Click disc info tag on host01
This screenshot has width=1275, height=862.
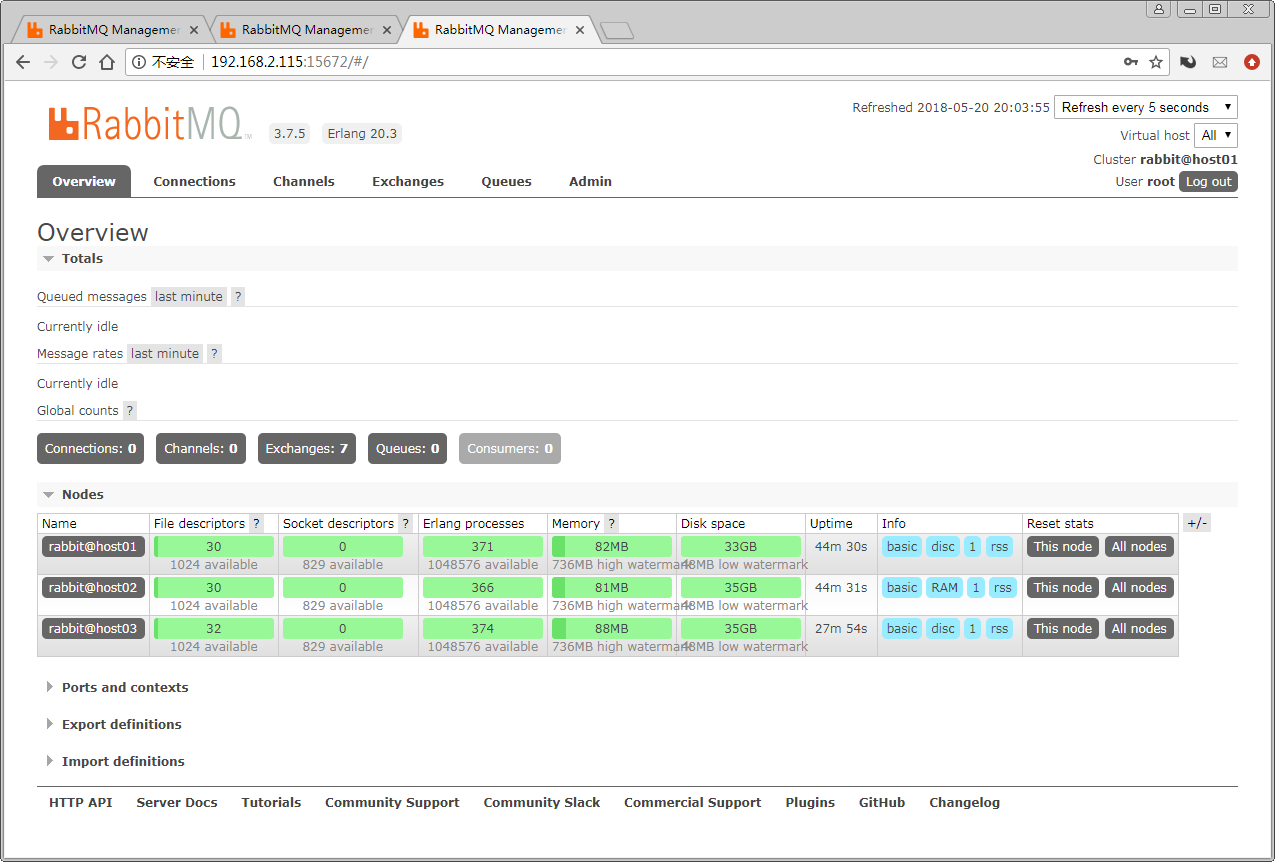[943, 547]
